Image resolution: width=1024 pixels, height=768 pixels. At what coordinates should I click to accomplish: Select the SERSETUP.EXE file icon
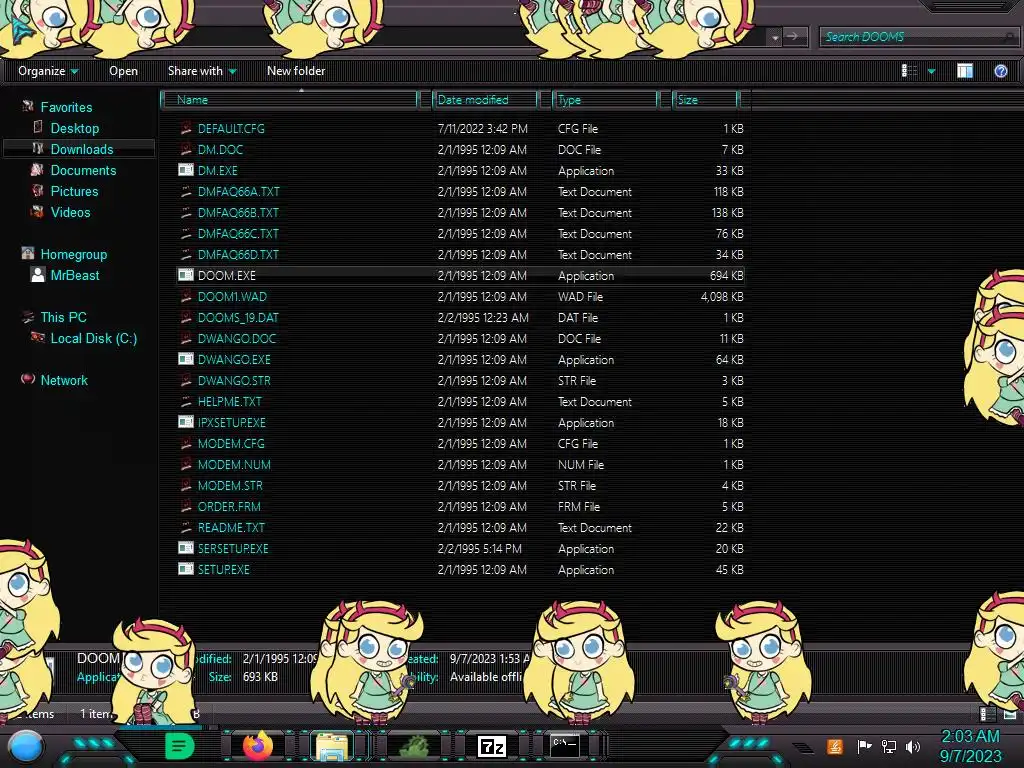(185, 548)
